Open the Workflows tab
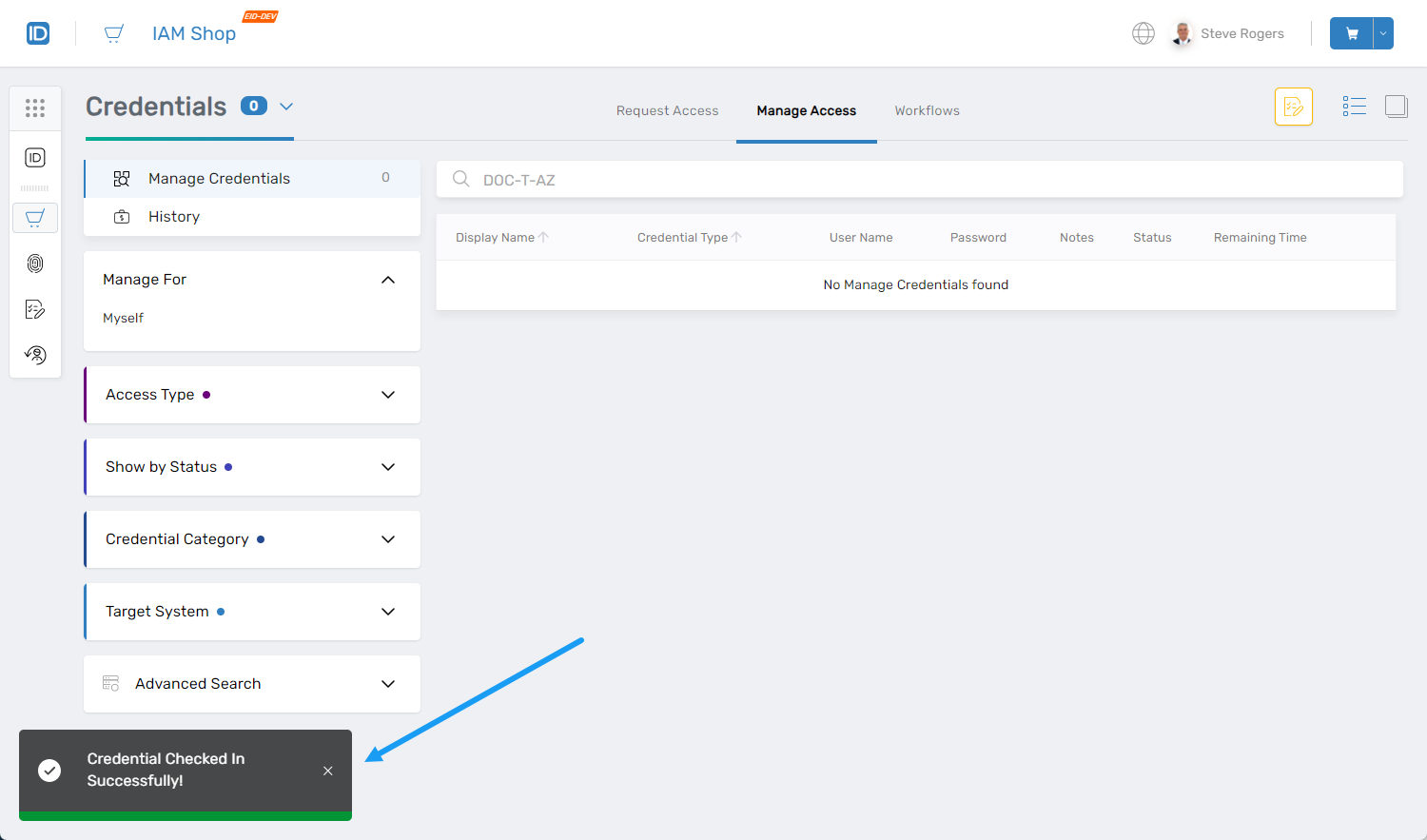Image resolution: width=1427 pixels, height=840 pixels. coord(927,110)
